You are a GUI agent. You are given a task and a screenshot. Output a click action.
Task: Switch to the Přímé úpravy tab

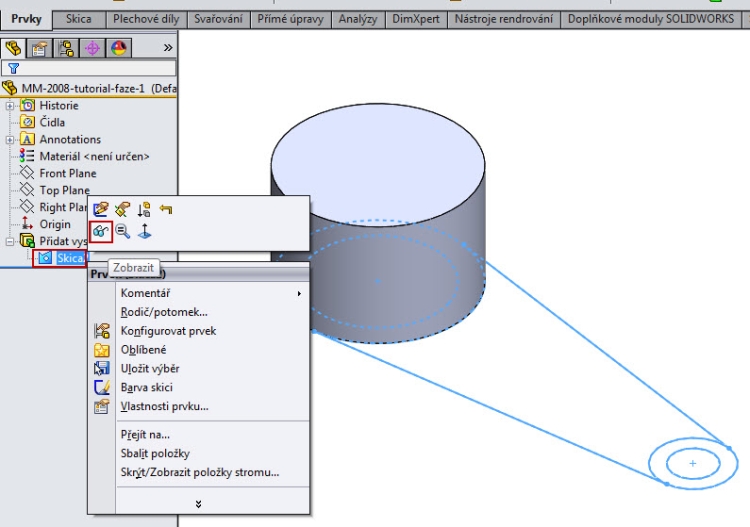coord(290,19)
